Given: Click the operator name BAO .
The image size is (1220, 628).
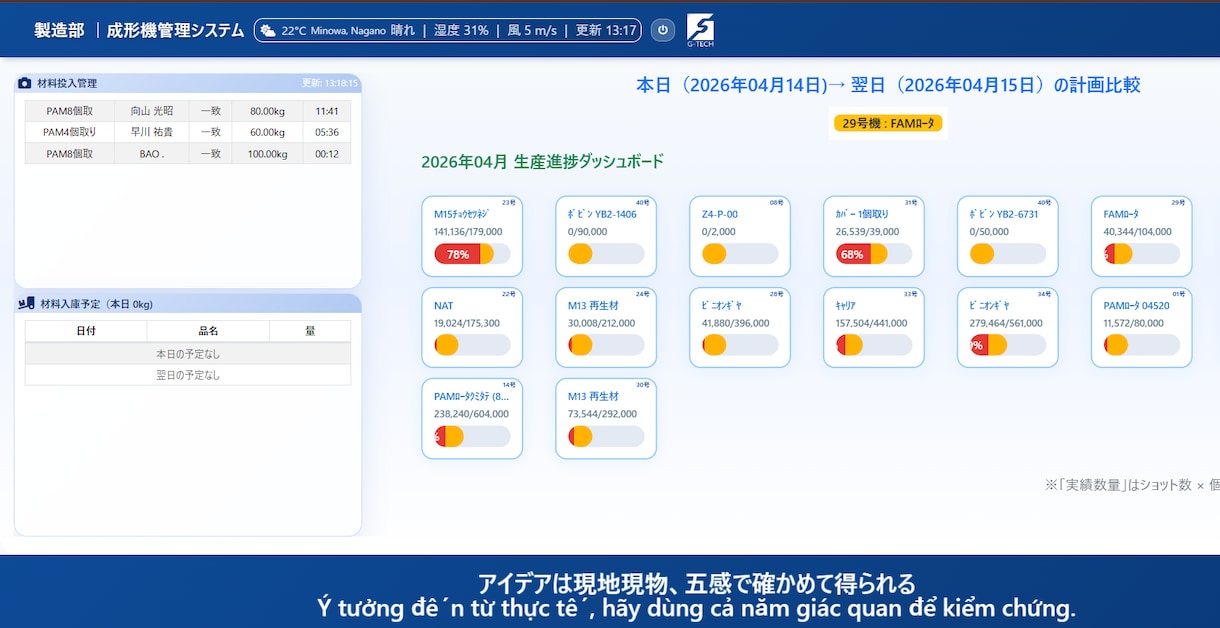Looking at the screenshot, I should (151, 154).
